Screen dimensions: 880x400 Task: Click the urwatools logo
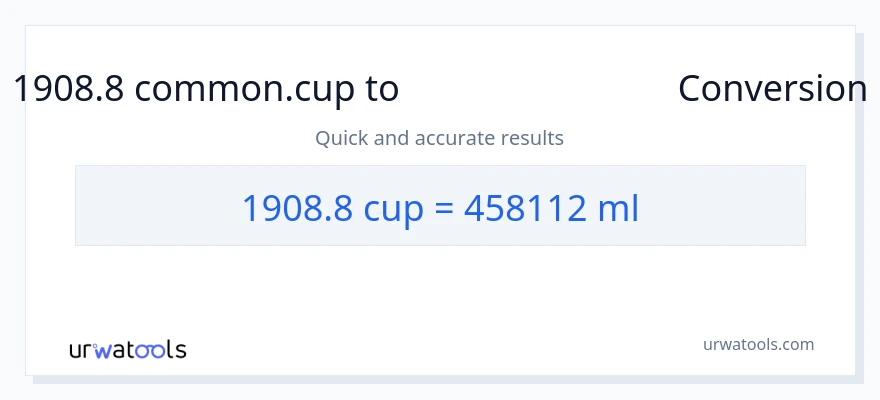pyautogui.click(x=127, y=350)
